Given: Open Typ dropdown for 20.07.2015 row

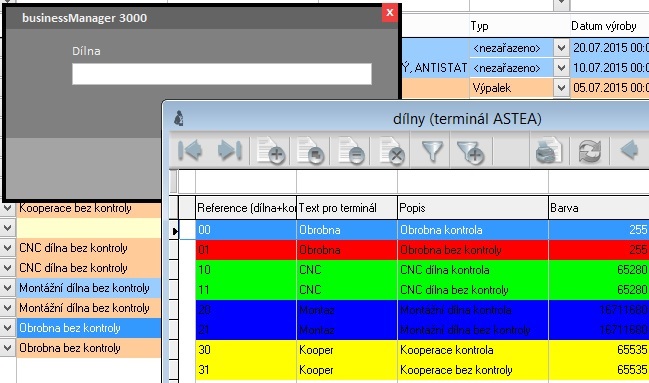Looking at the screenshot, I should tap(561, 48).
